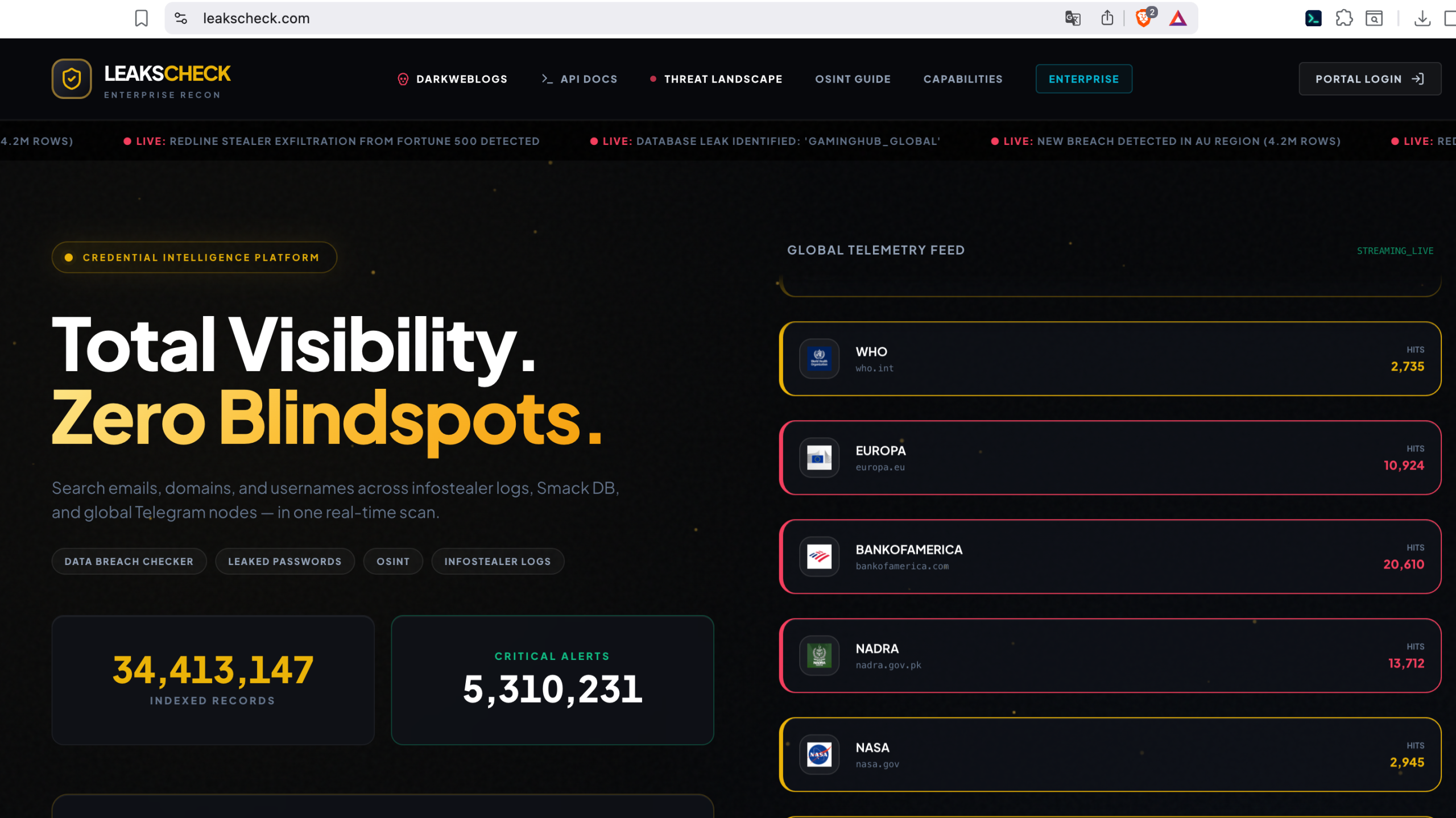
Task: Click the Portal Login button
Action: (1370, 79)
